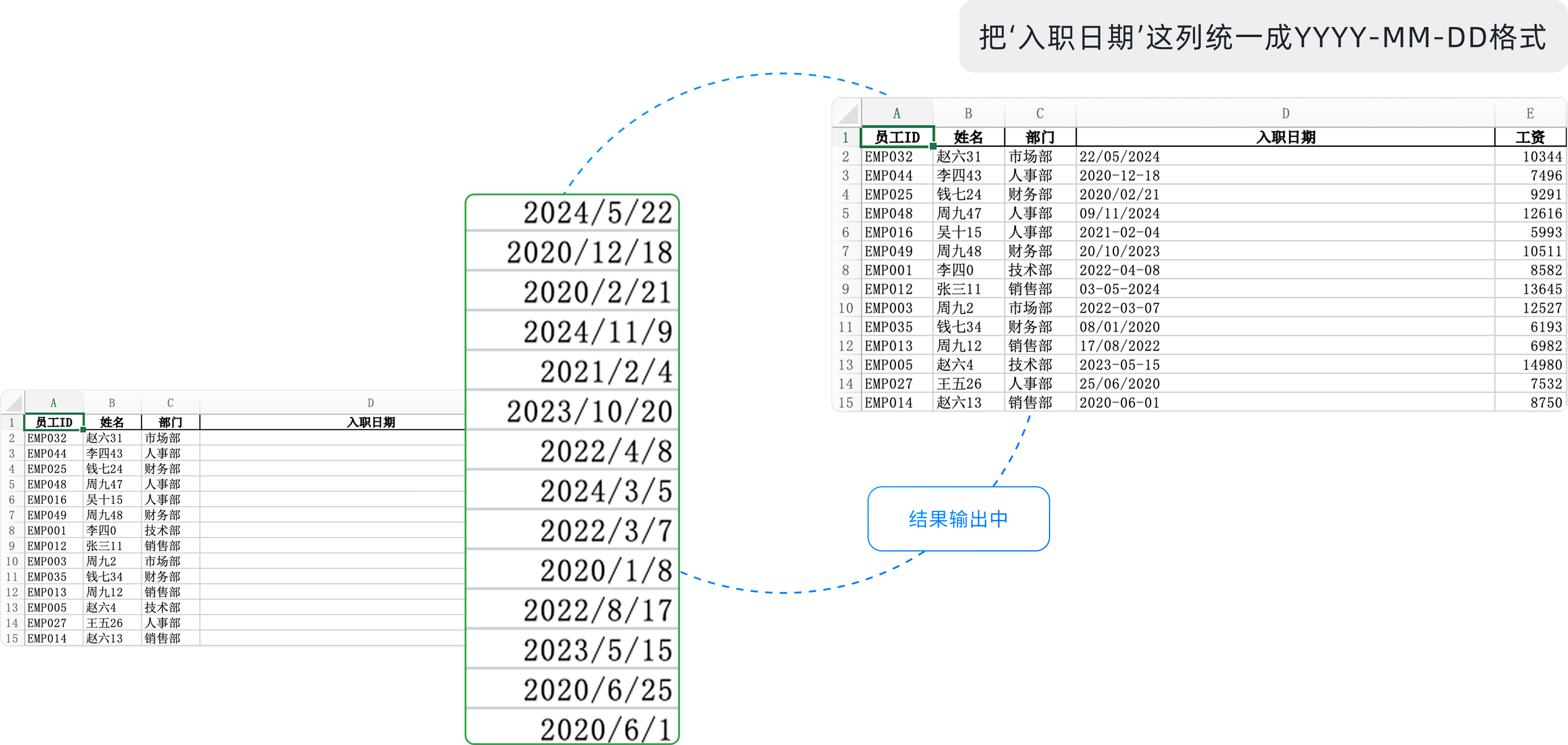The height and width of the screenshot is (745, 1568).
Task: Select column D header in left spreadsheet
Action: [x=371, y=403]
